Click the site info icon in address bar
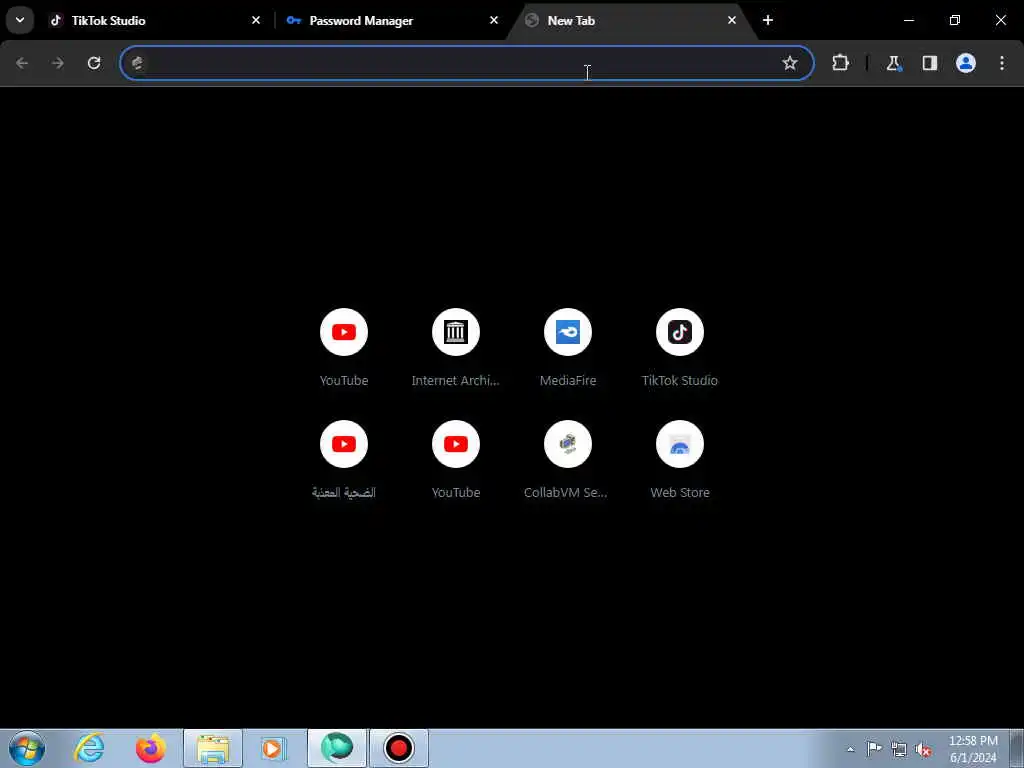This screenshot has width=1024, height=768. (x=137, y=63)
